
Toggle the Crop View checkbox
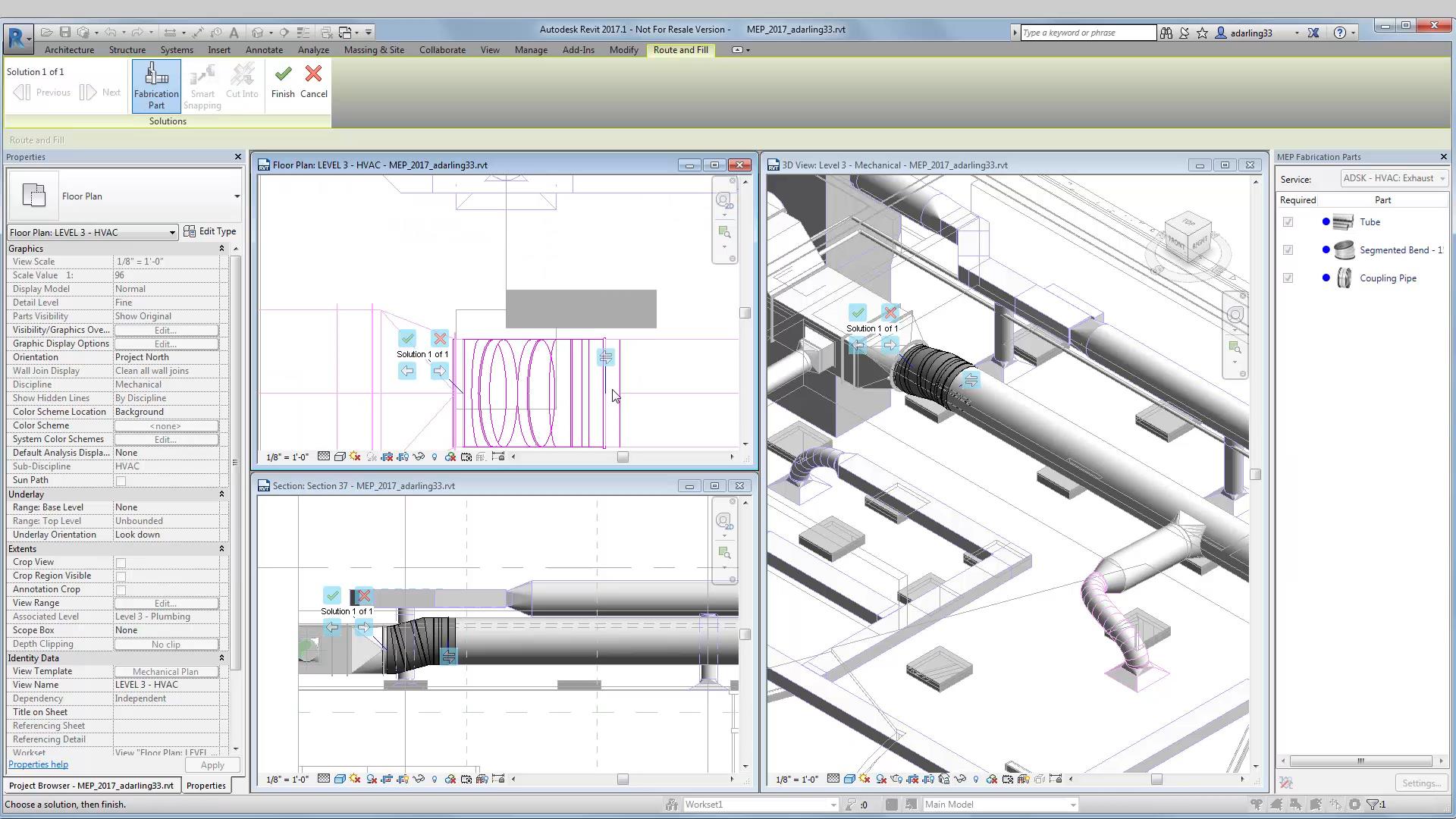121,563
